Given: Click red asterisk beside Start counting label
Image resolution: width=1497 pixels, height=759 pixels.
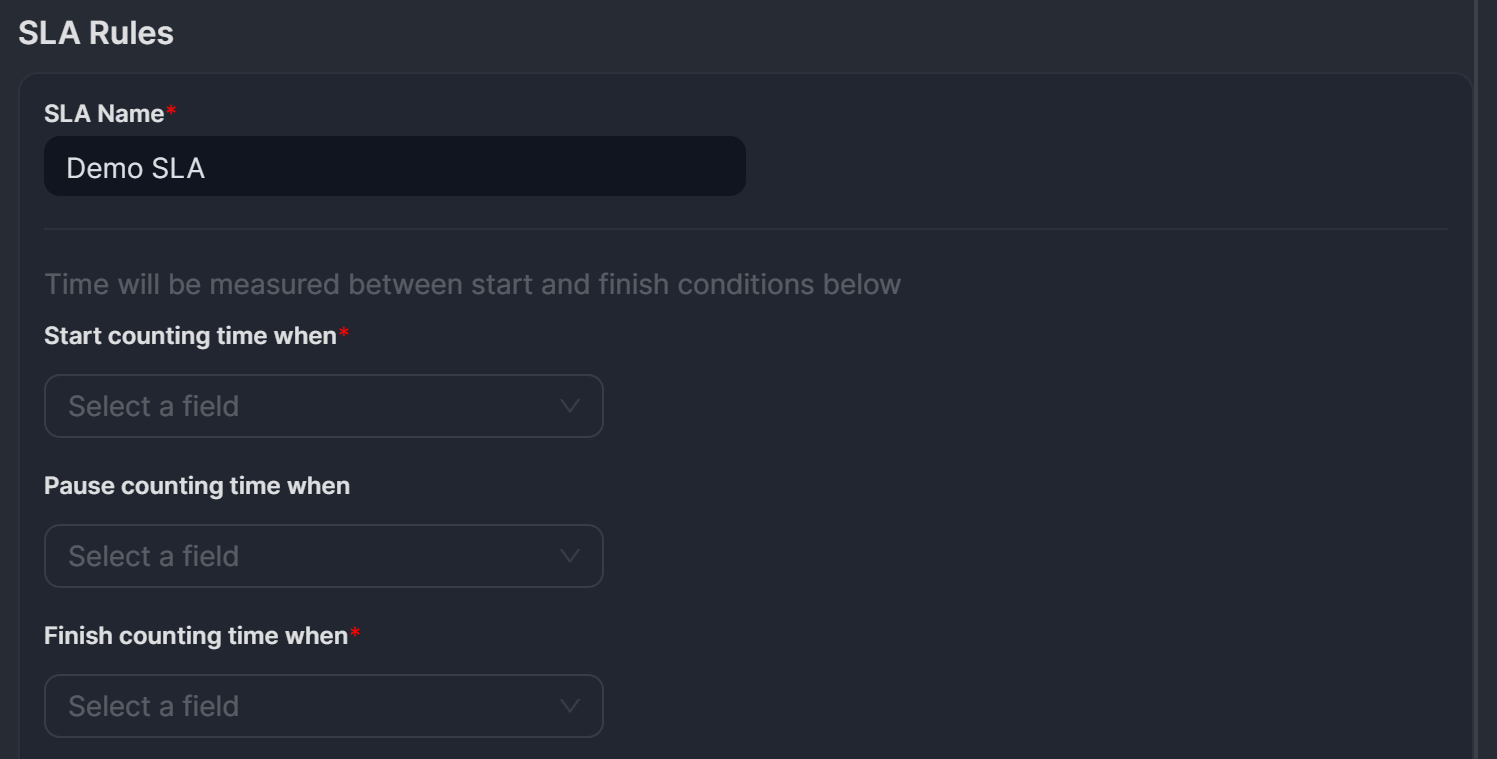Looking at the screenshot, I should 344,334.
